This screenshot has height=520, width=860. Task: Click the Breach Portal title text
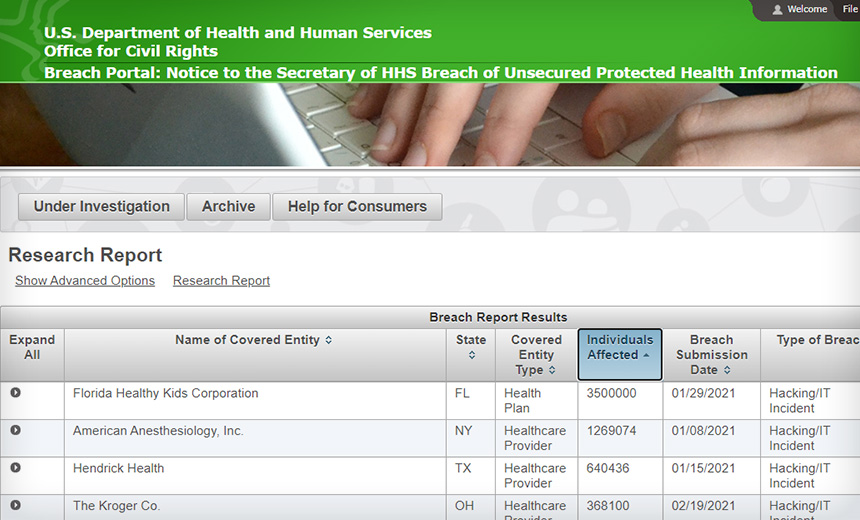coord(440,73)
